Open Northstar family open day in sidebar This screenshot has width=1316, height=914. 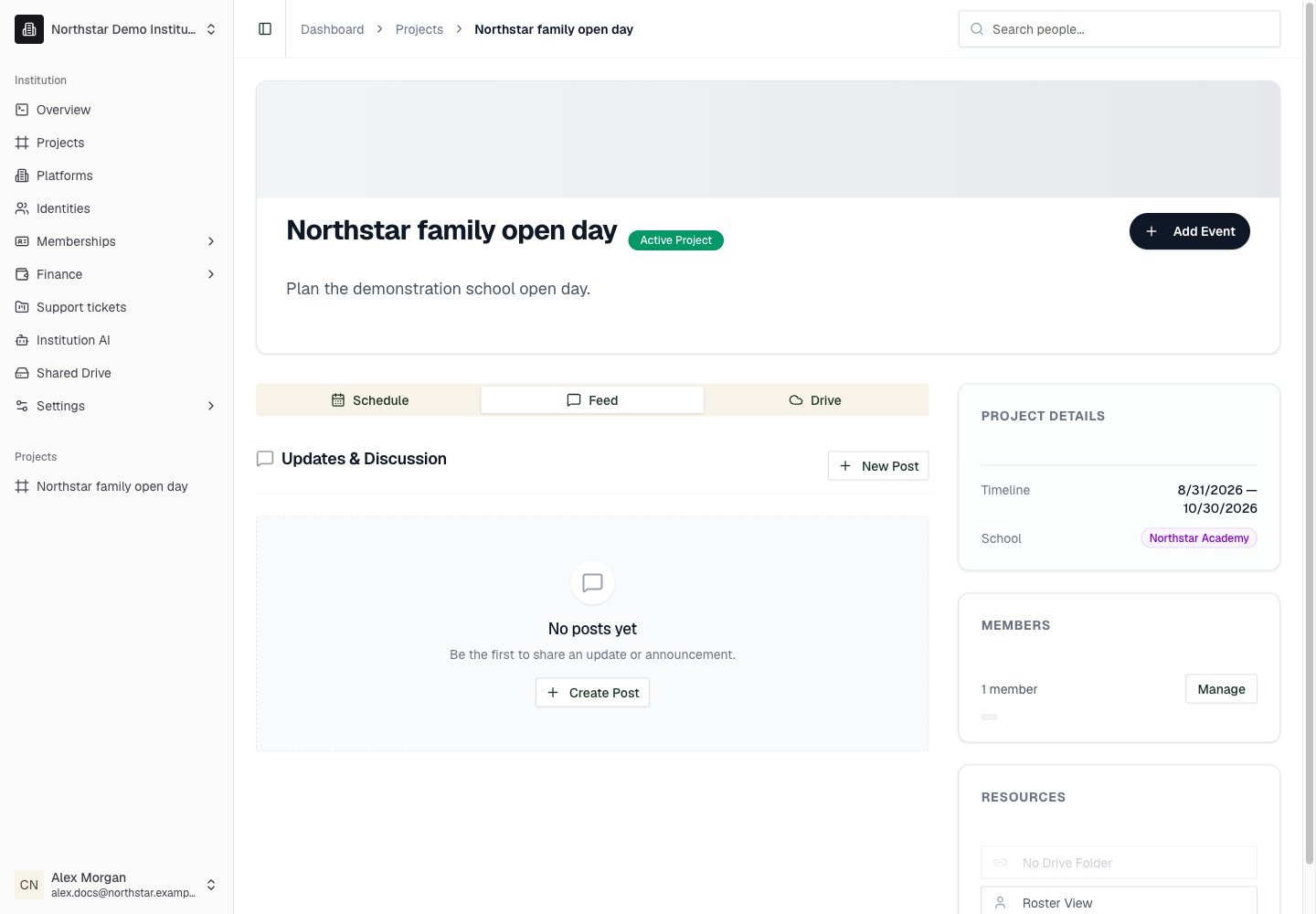117,486
